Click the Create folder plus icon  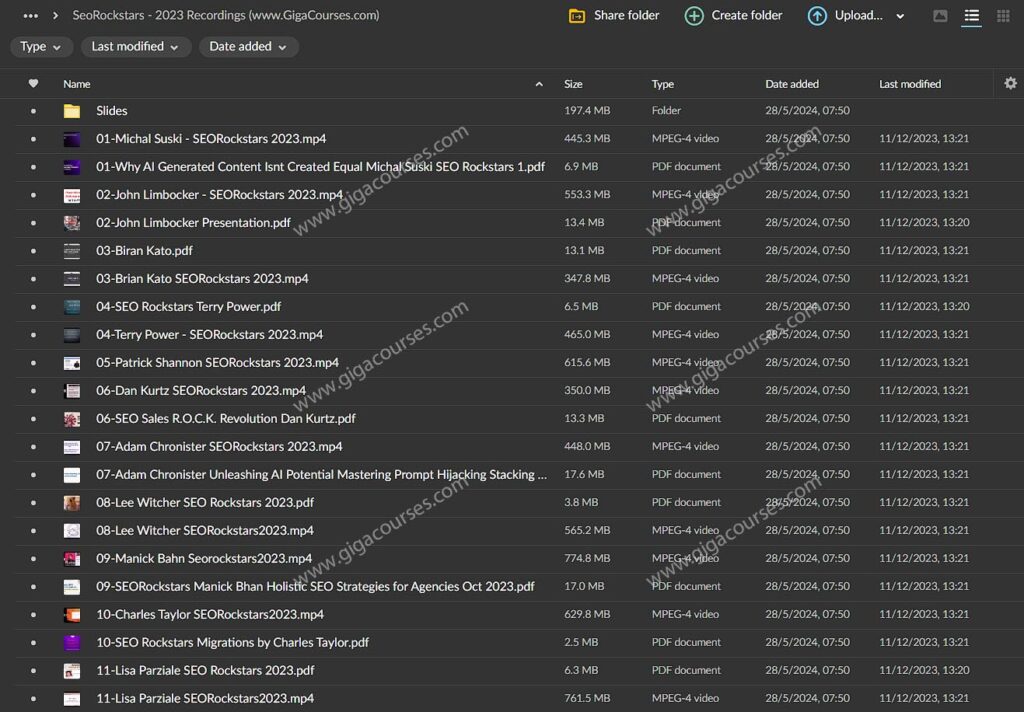694,16
